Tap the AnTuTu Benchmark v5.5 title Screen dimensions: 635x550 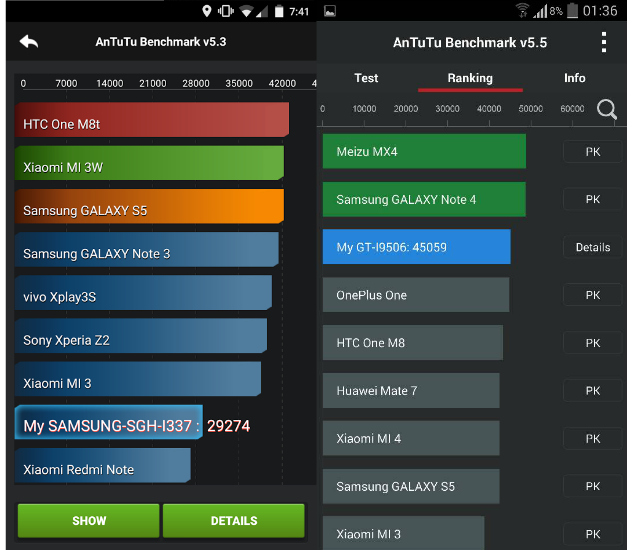(470, 42)
